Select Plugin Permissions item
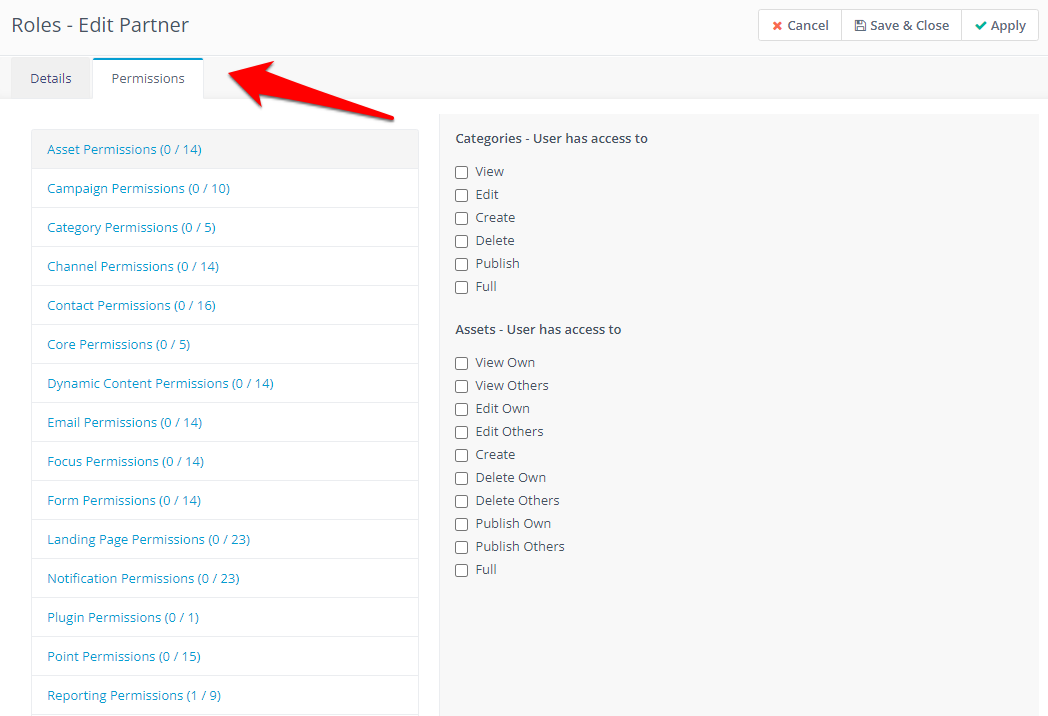 (123, 618)
